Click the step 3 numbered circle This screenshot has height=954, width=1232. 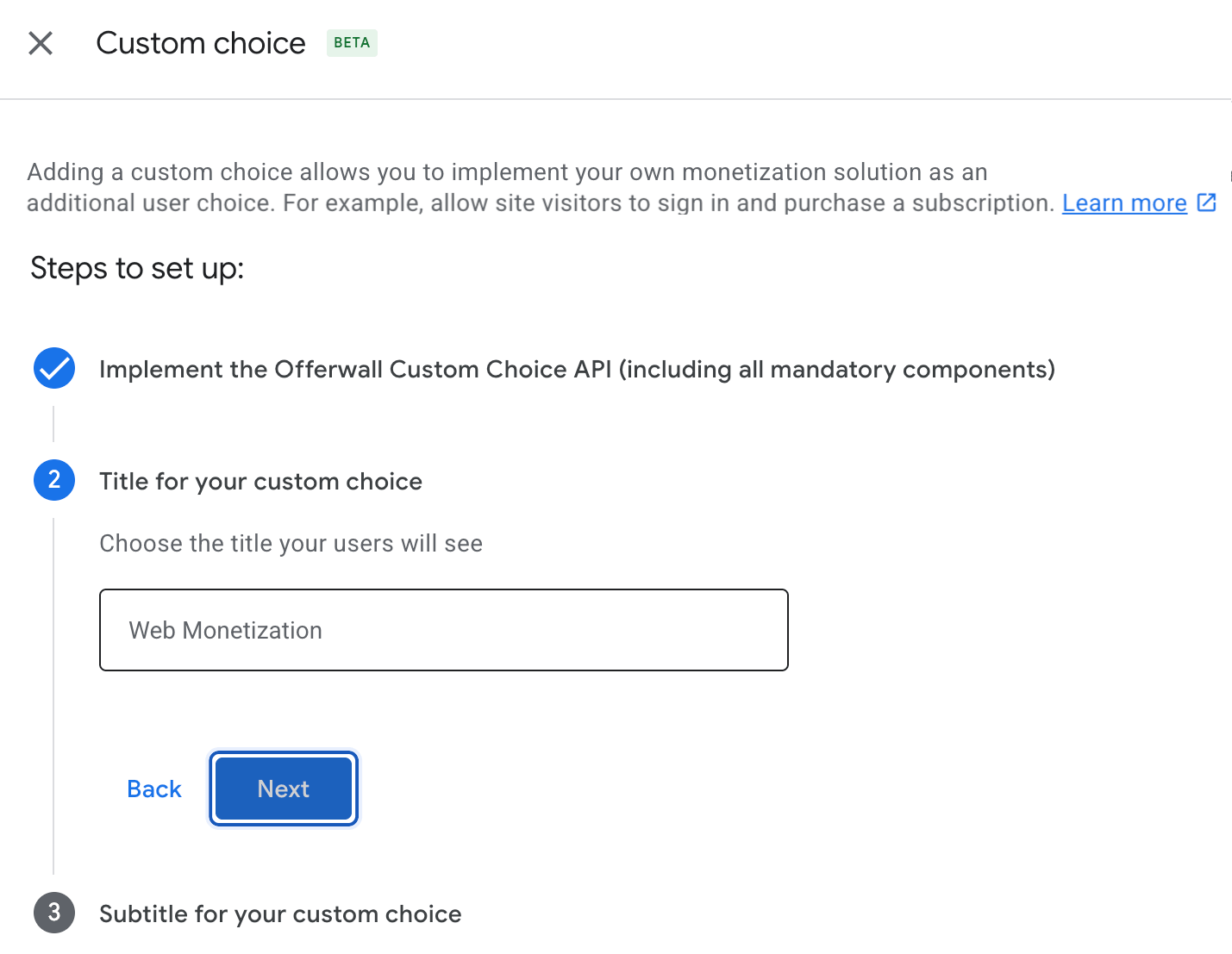click(x=53, y=913)
